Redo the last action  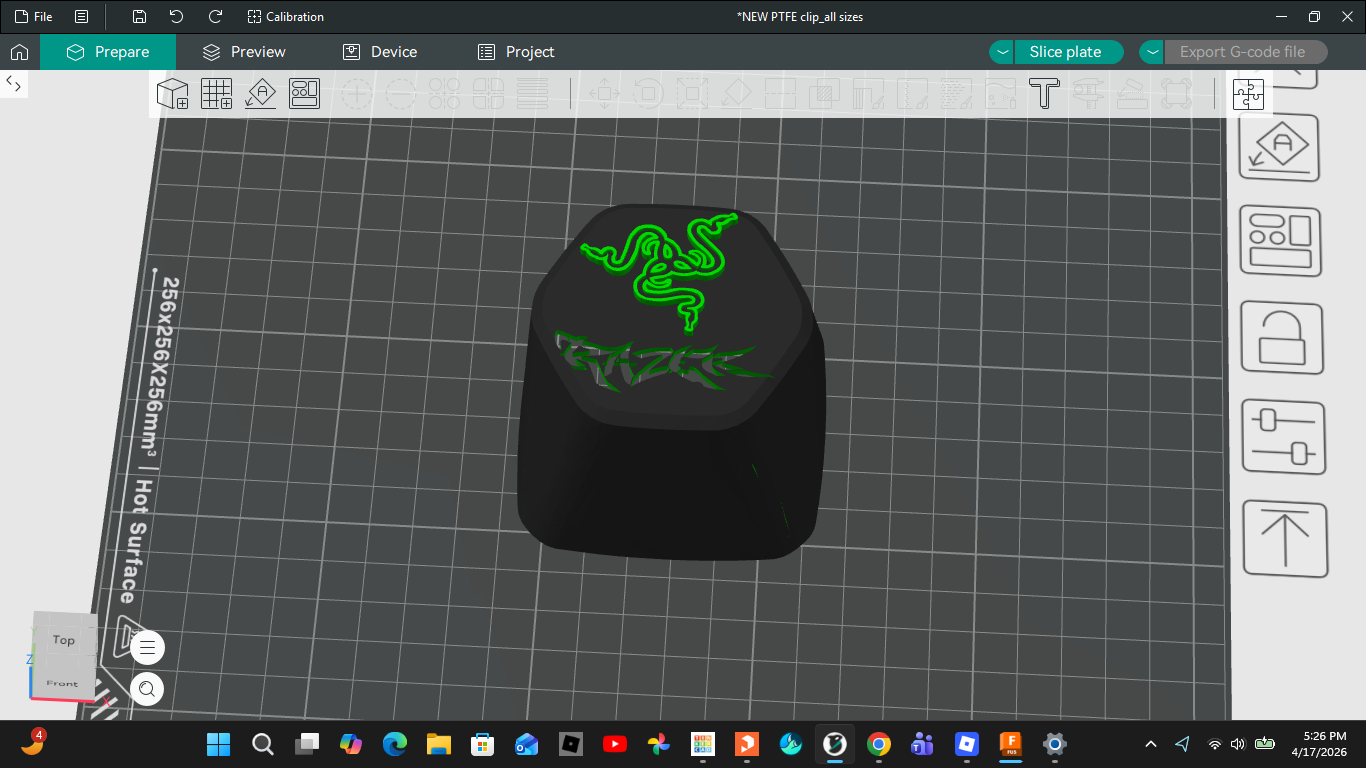pyautogui.click(x=215, y=17)
